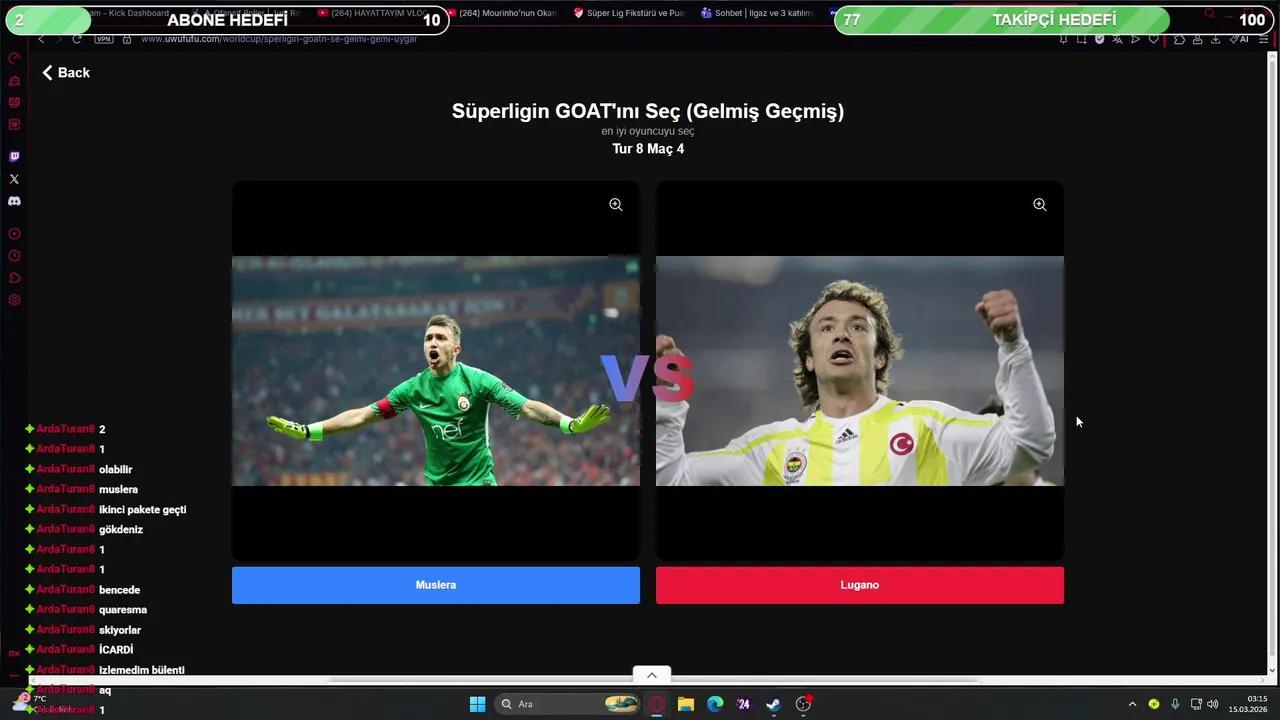Switch to the Sohbet Teams tab
1280x720 pixels.
758,13
